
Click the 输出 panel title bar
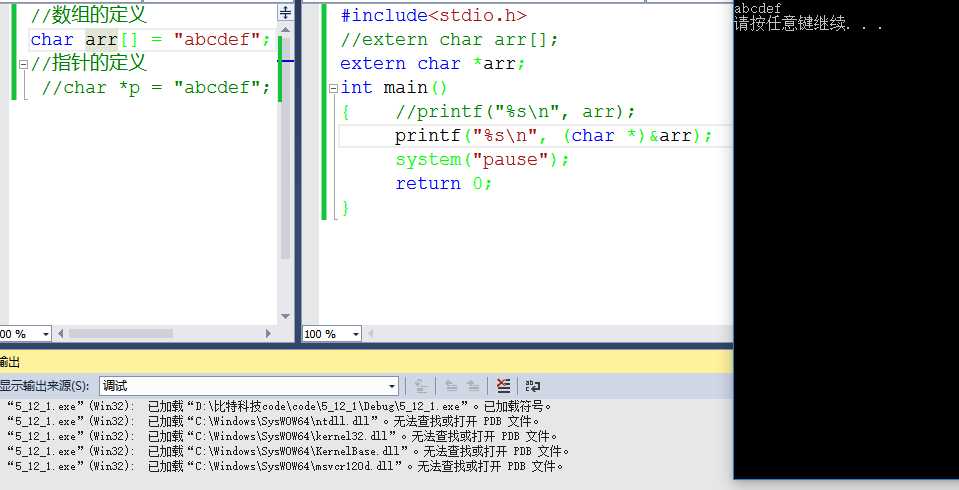pos(366,362)
